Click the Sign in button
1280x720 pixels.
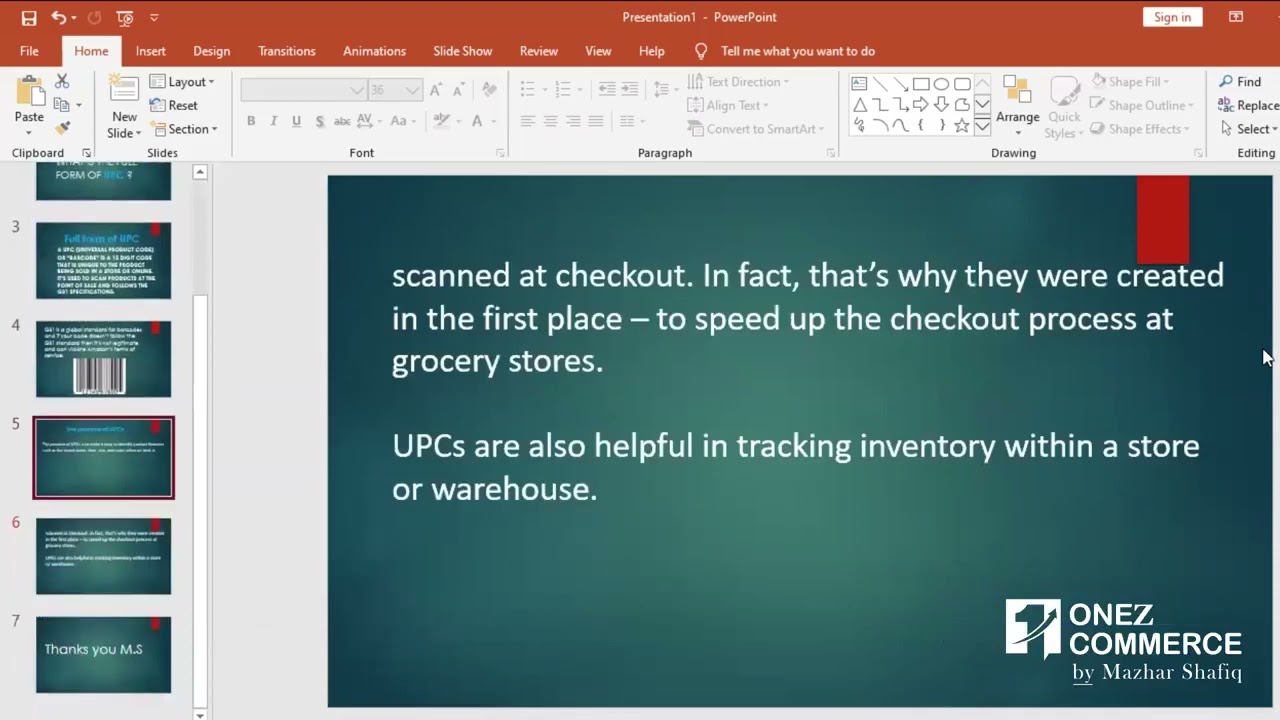pos(1172,17)
